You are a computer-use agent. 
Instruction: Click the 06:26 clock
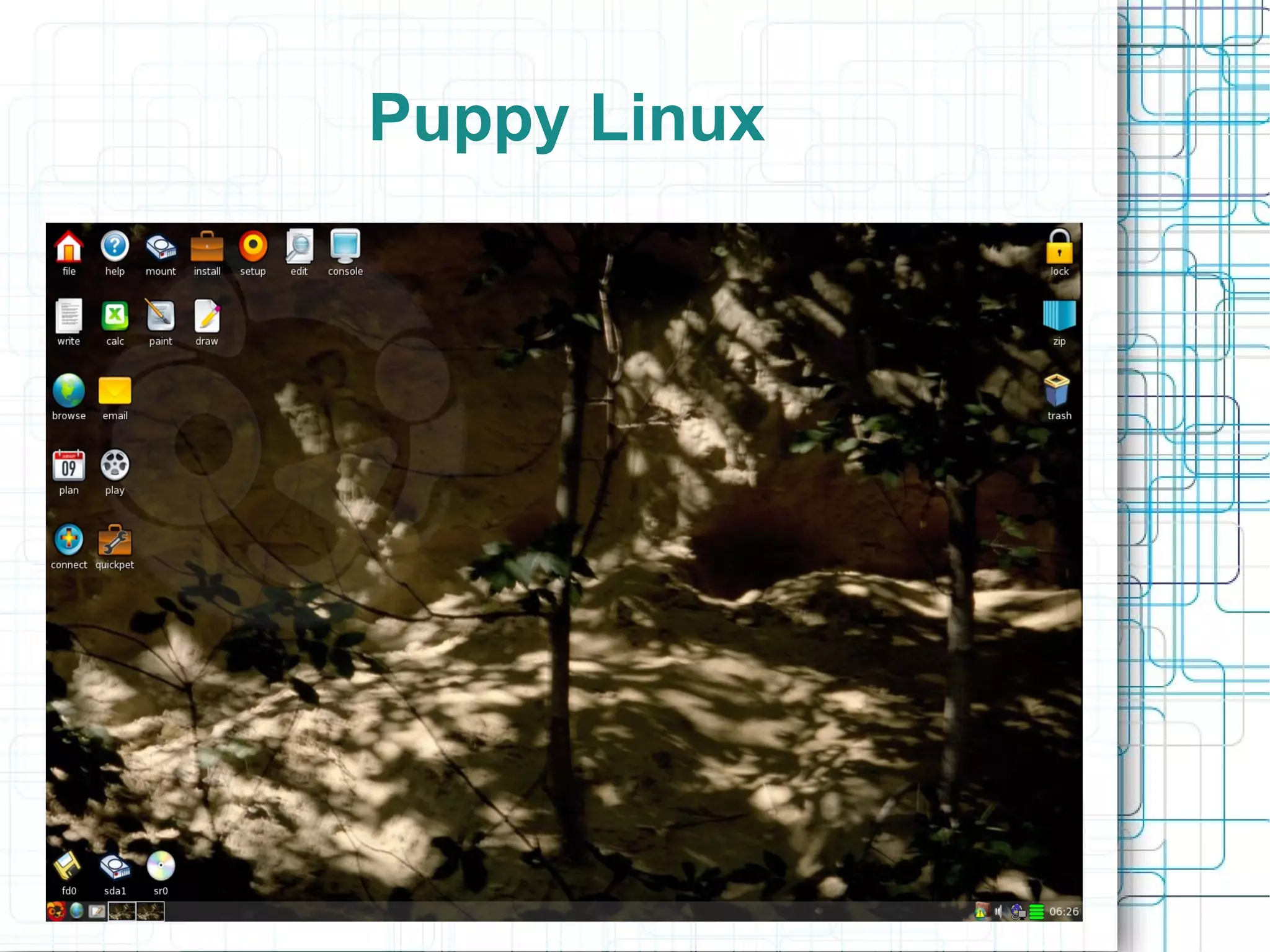point(1064,912)
